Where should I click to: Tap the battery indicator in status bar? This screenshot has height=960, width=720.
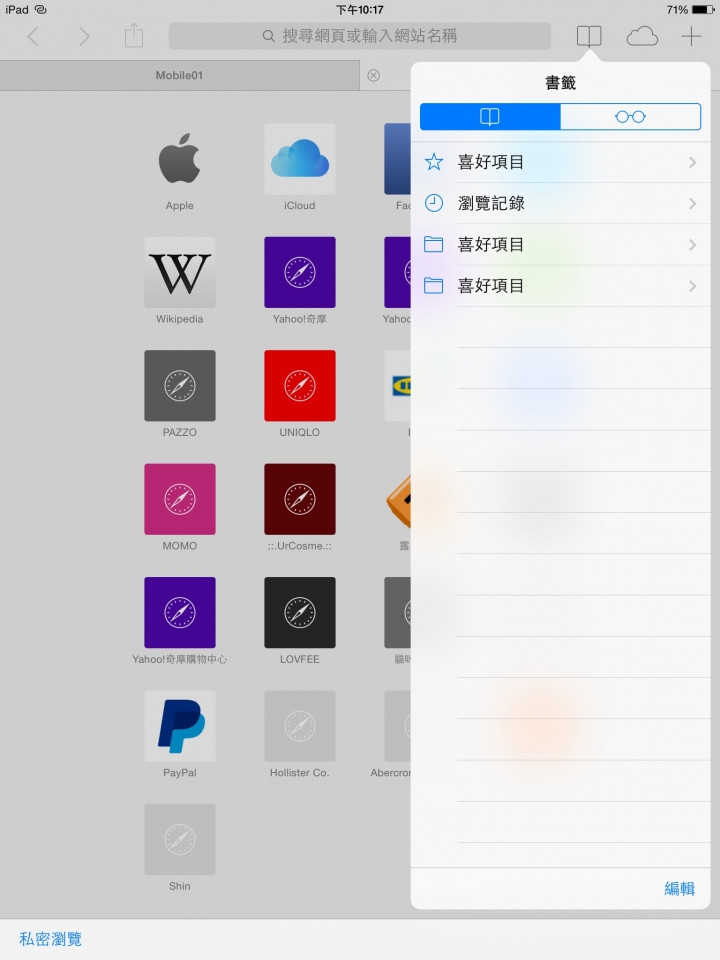[x=703, y=10]
